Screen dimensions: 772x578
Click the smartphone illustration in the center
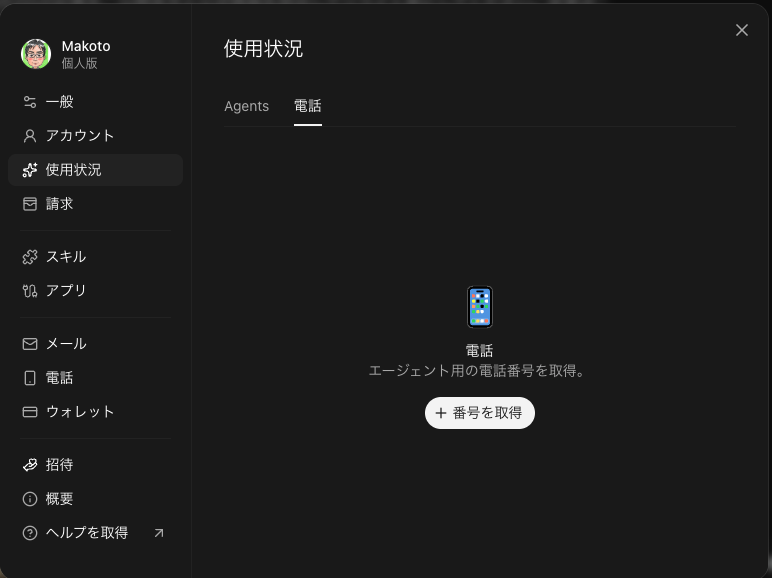pyautogui.click(x=480, y=307)
